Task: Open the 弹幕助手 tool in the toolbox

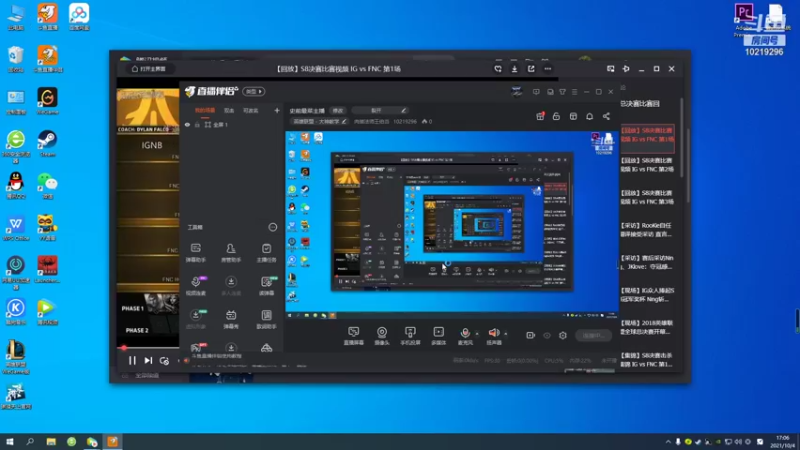Action: click(195, 252)
